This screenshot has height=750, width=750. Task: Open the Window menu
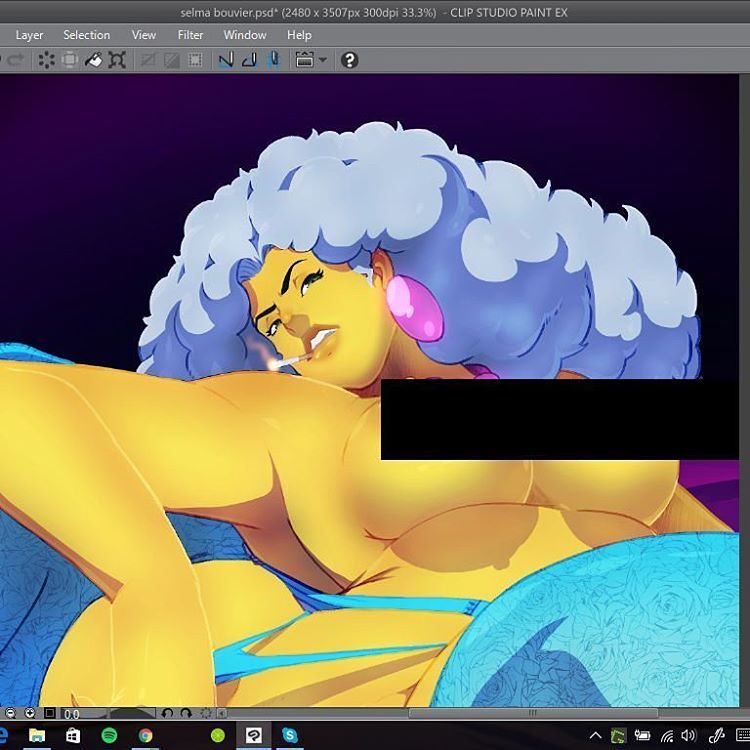click(x=245, y=35)
